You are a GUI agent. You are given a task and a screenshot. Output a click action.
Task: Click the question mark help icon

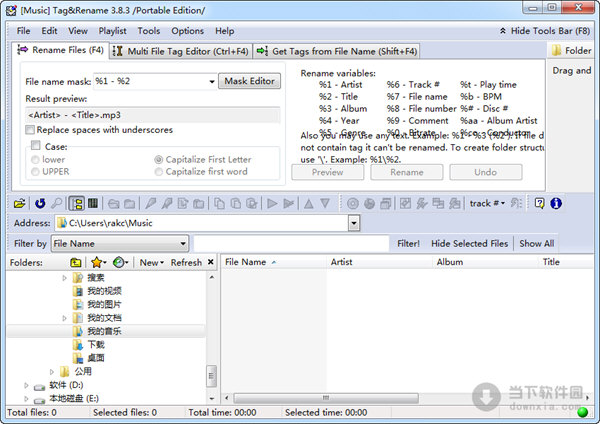pos(540,203)
